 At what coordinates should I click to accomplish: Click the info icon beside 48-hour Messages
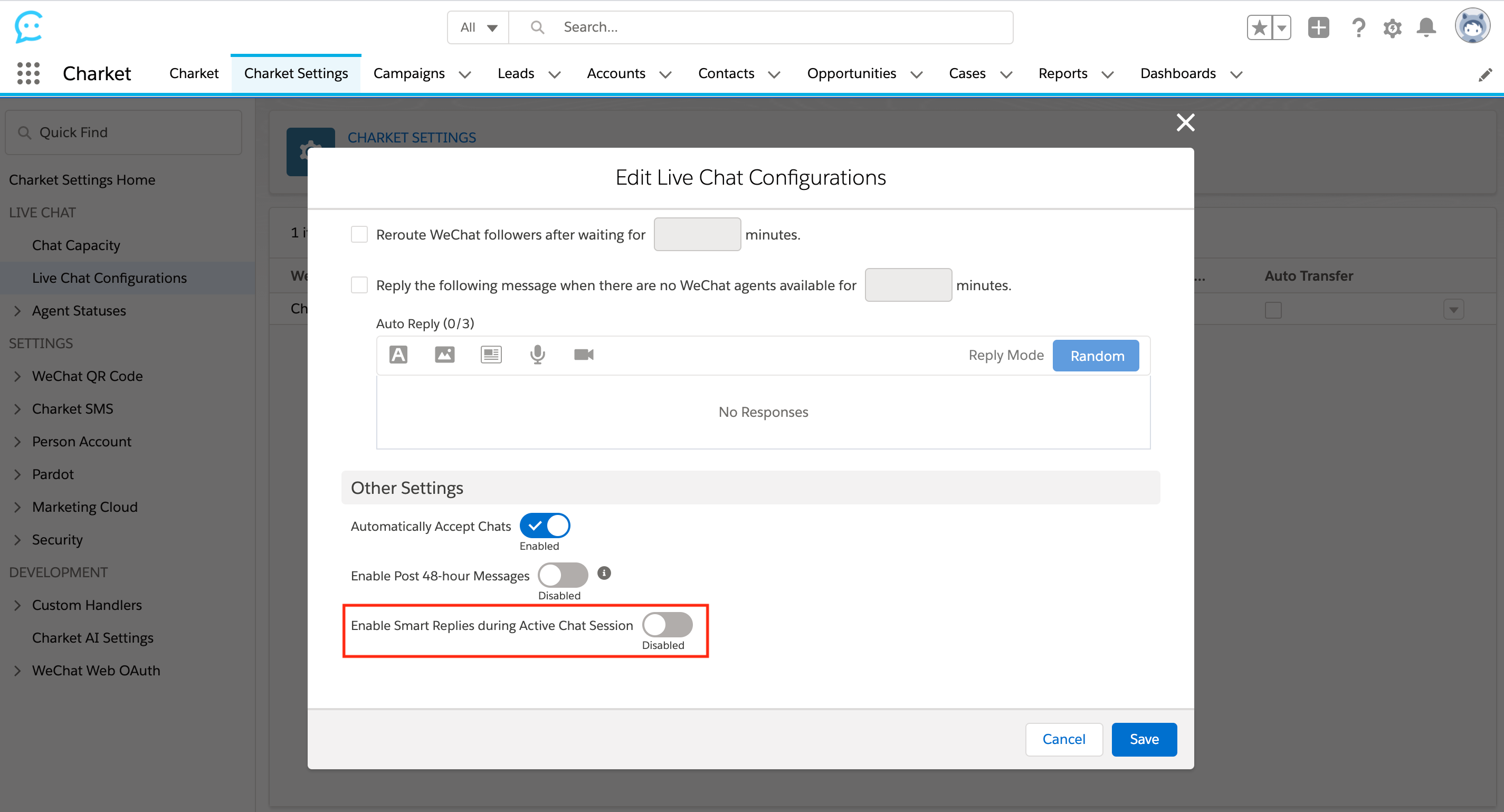(x=604, y=573)
